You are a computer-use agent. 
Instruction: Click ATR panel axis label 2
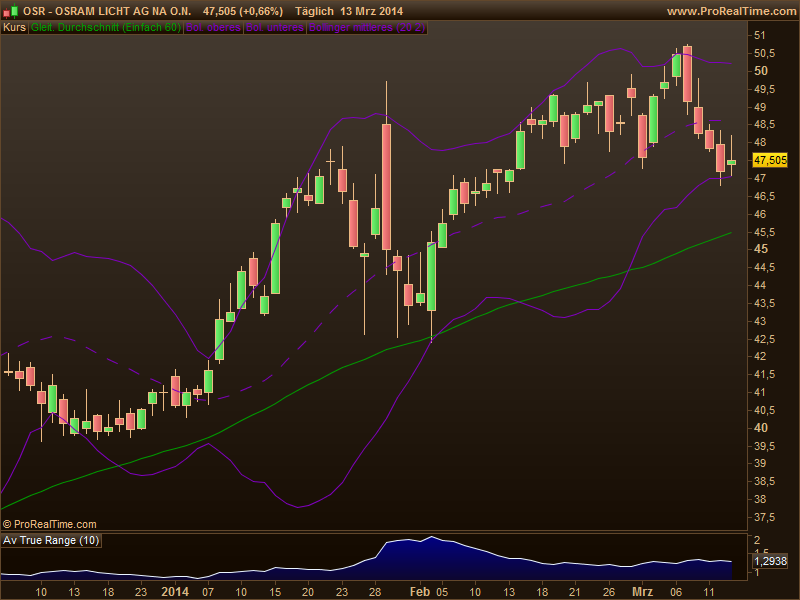(757, 540)
